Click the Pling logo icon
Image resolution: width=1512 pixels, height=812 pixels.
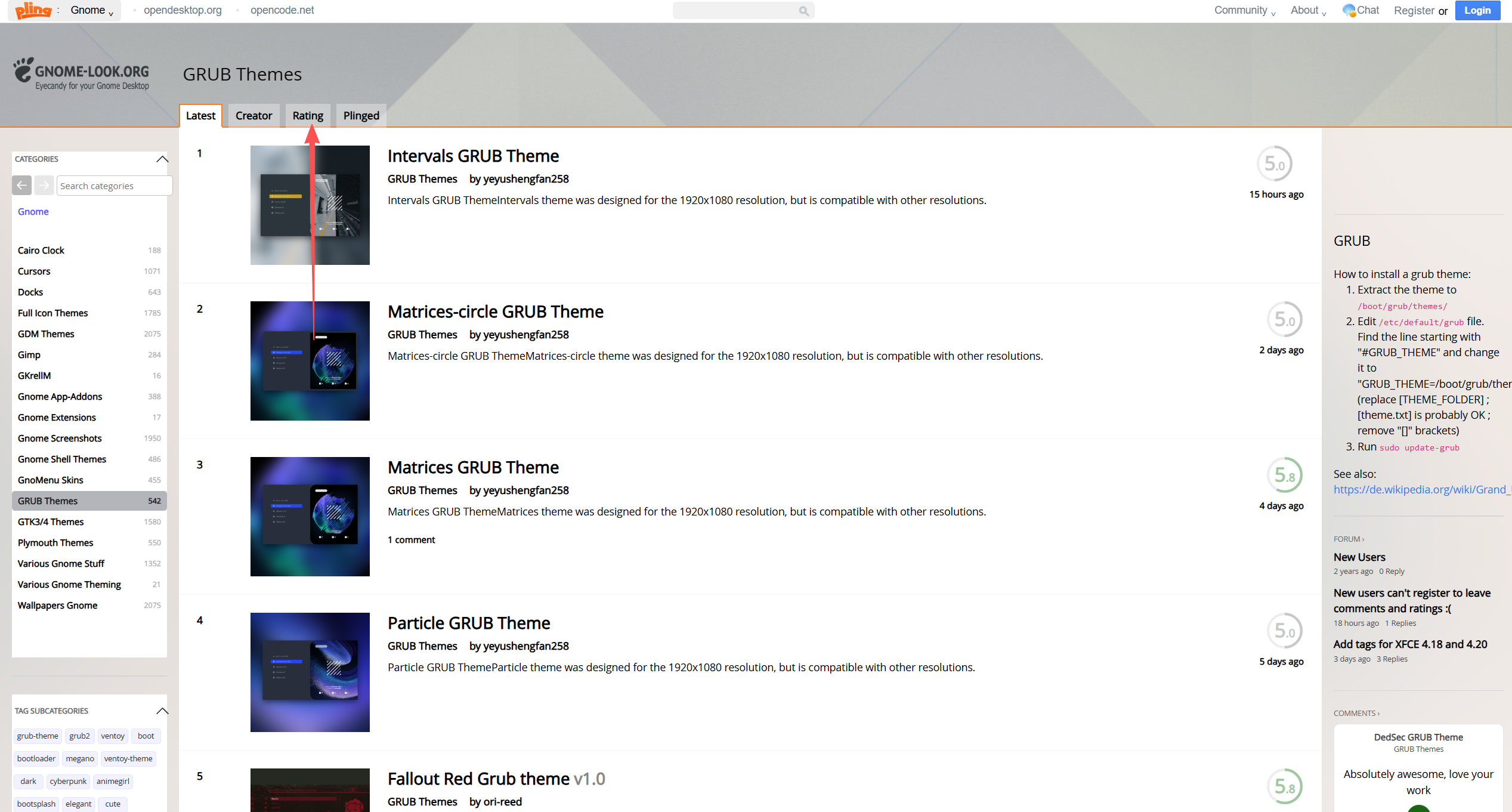coord(33,10)
